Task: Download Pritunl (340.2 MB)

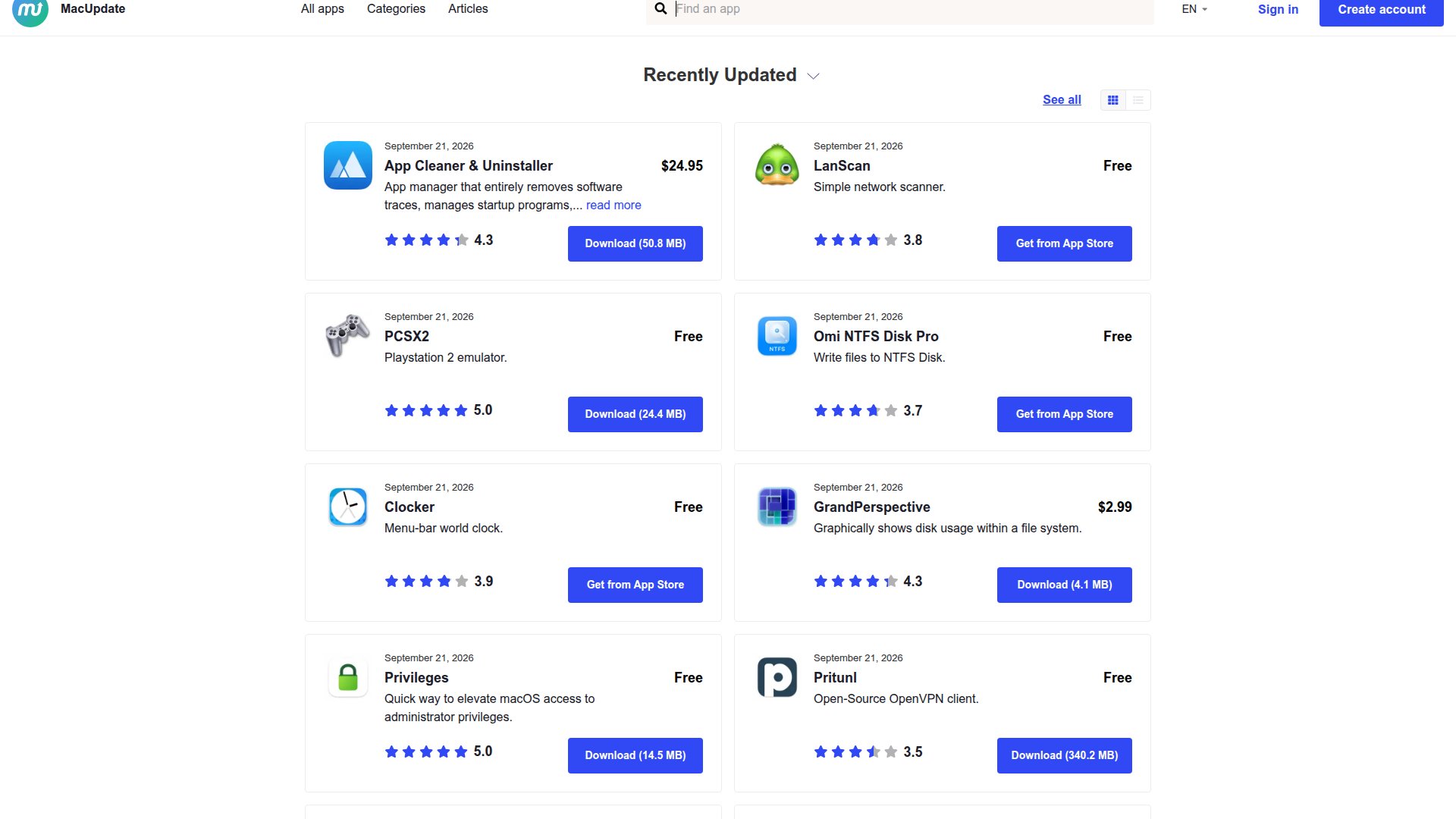Action: pos(1065,755)
